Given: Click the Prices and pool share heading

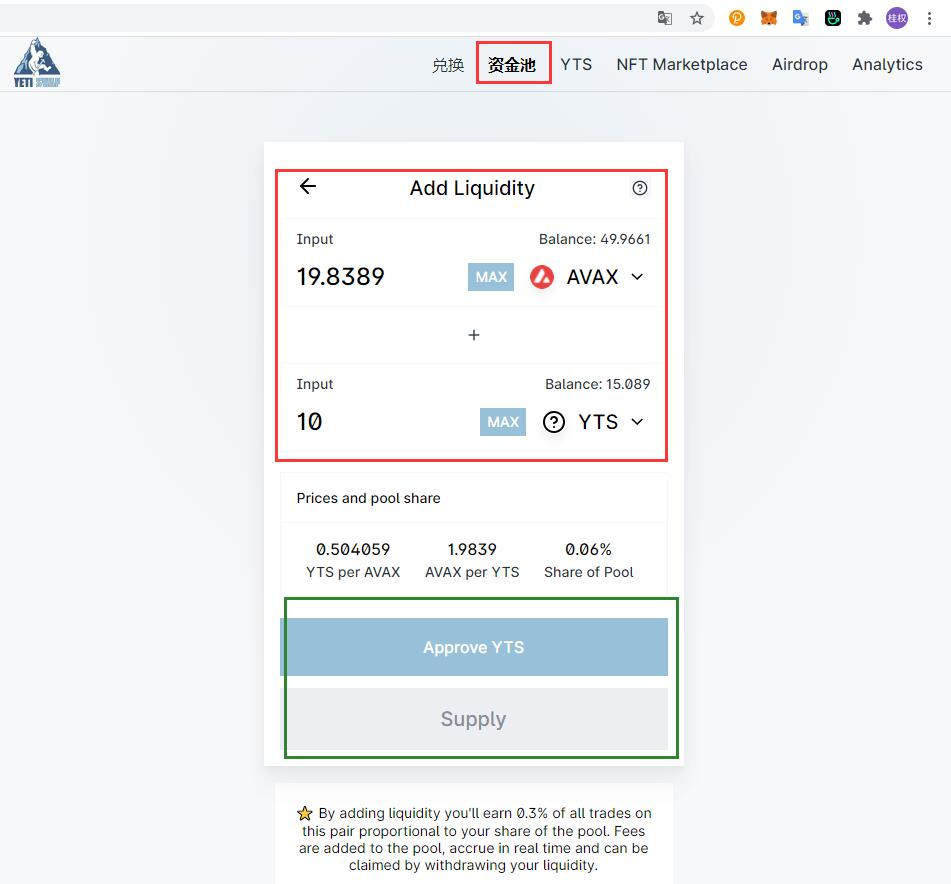Looking at the screenshot, I should pyautogui.click(x=368, y=498).
